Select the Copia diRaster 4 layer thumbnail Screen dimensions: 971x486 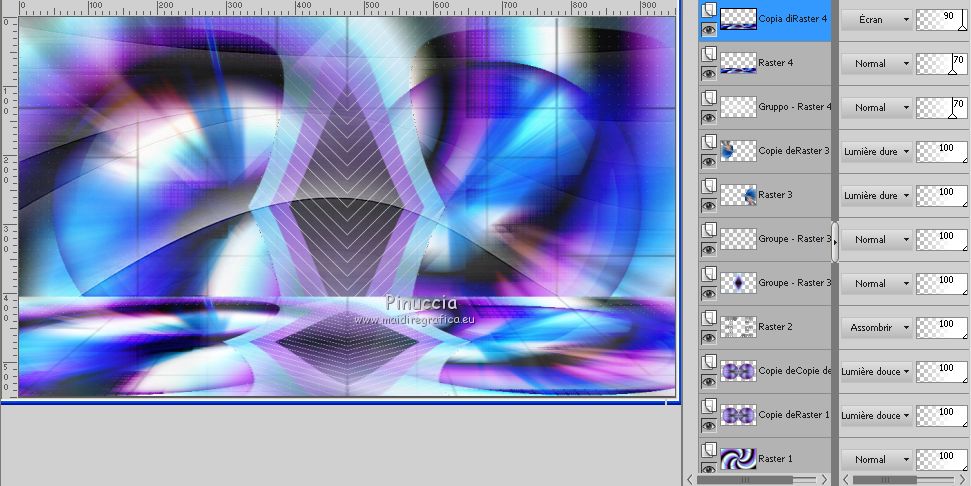click(x=738, y=19)
